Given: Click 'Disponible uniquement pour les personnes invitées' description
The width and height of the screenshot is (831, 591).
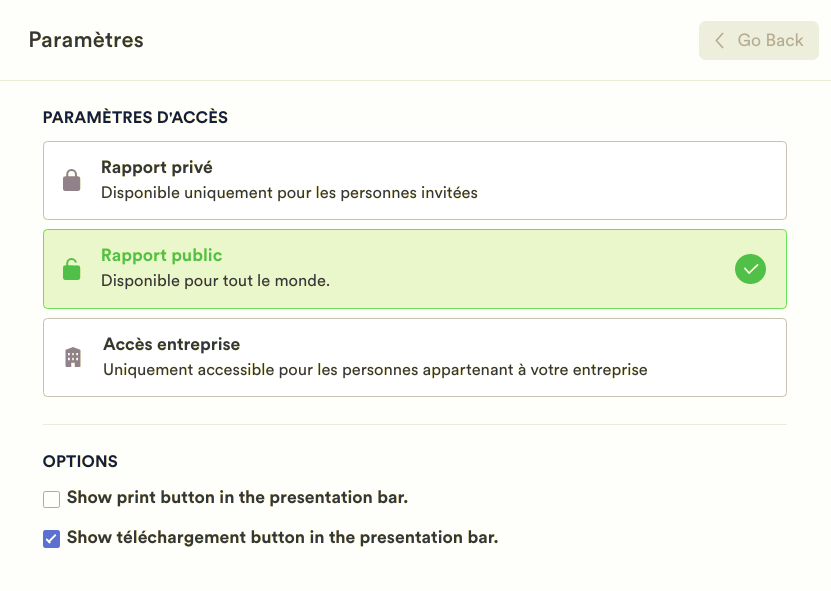Looking at the screenshot, I should pyautogui.click(x=289, y=192).
